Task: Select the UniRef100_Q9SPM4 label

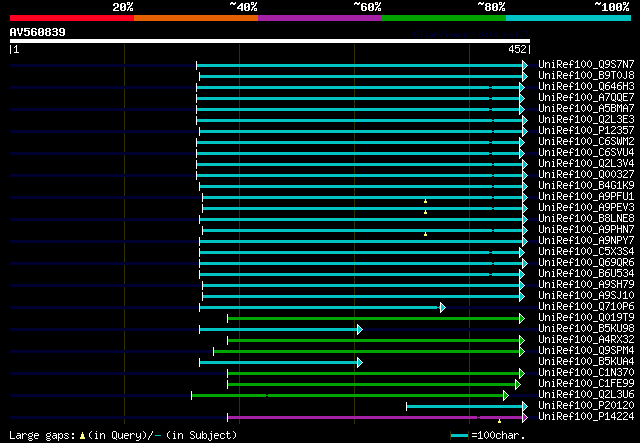Action: [586, 351]
